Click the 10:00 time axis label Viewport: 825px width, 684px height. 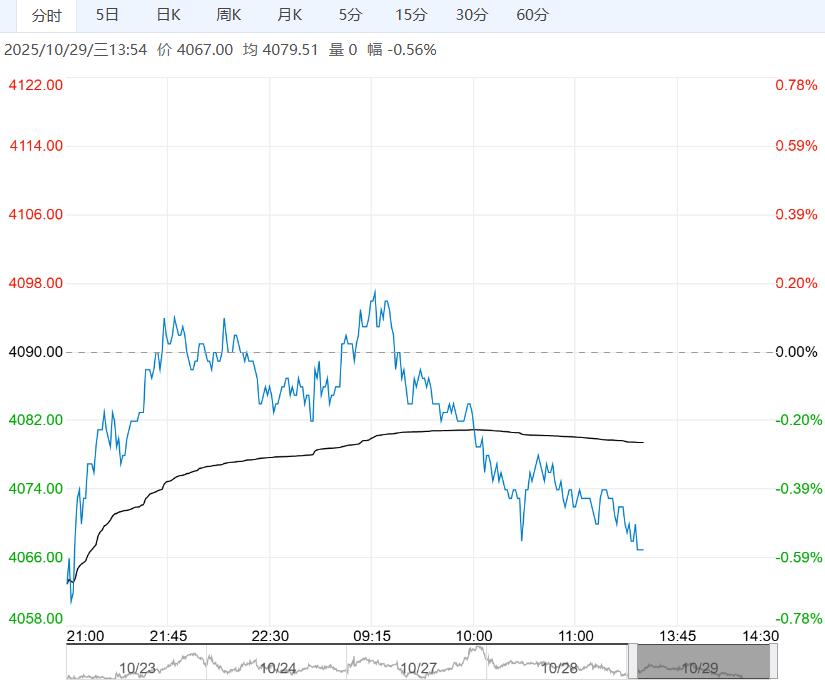474,636
